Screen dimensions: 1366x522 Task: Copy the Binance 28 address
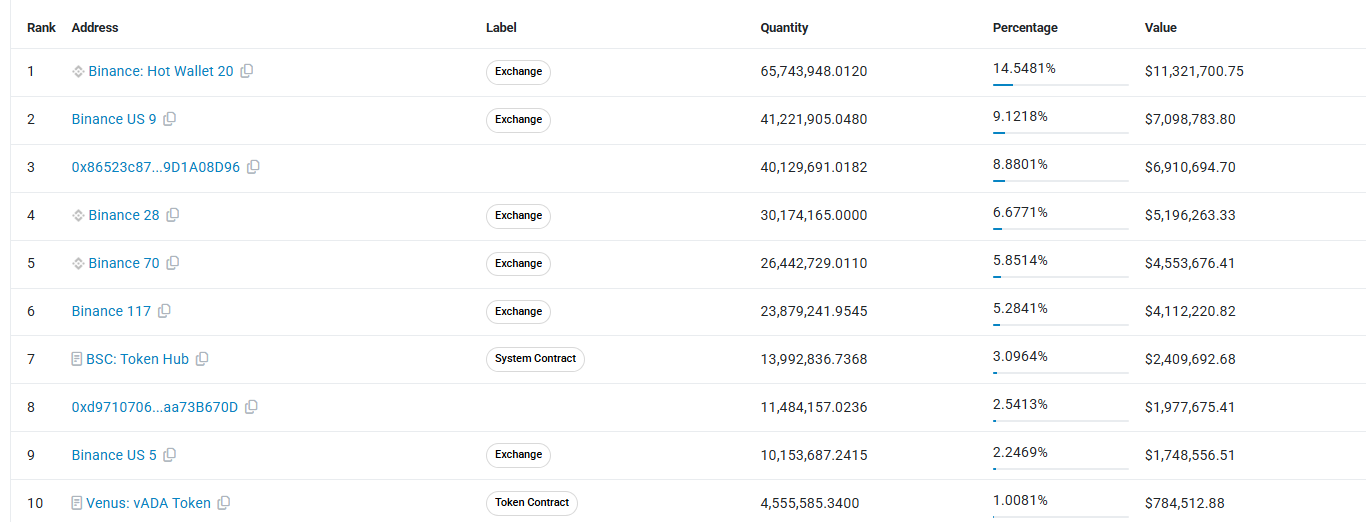tap(173, 215)
